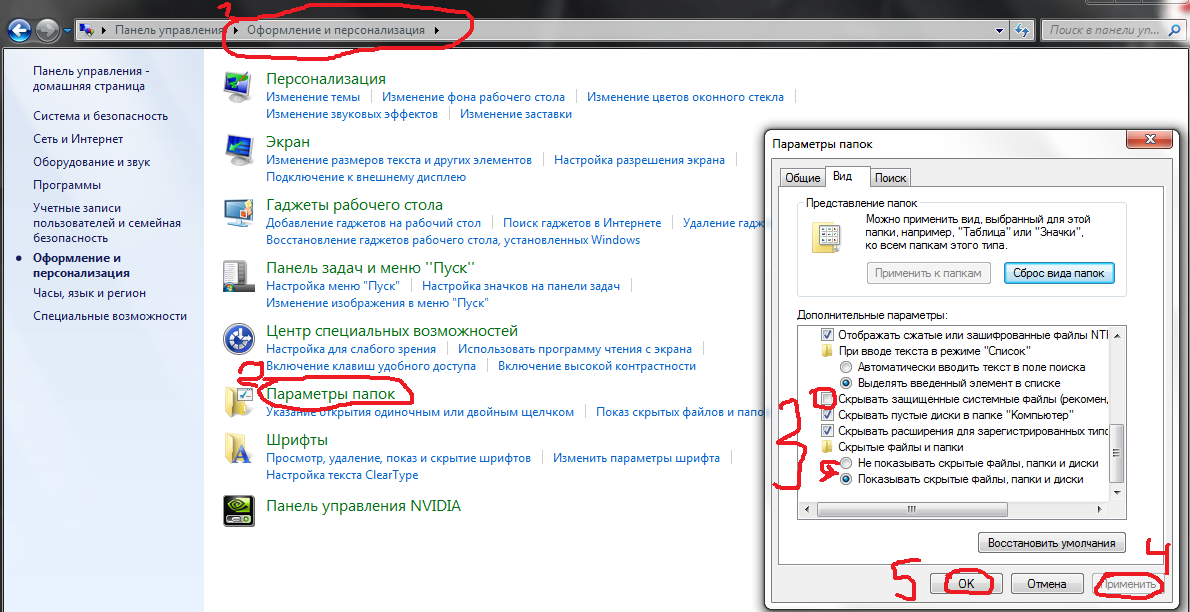Confirm the dialog with ОК
Image resolution: width=1190 pixels, height=612 pixels.
click(x=966, y=584)
